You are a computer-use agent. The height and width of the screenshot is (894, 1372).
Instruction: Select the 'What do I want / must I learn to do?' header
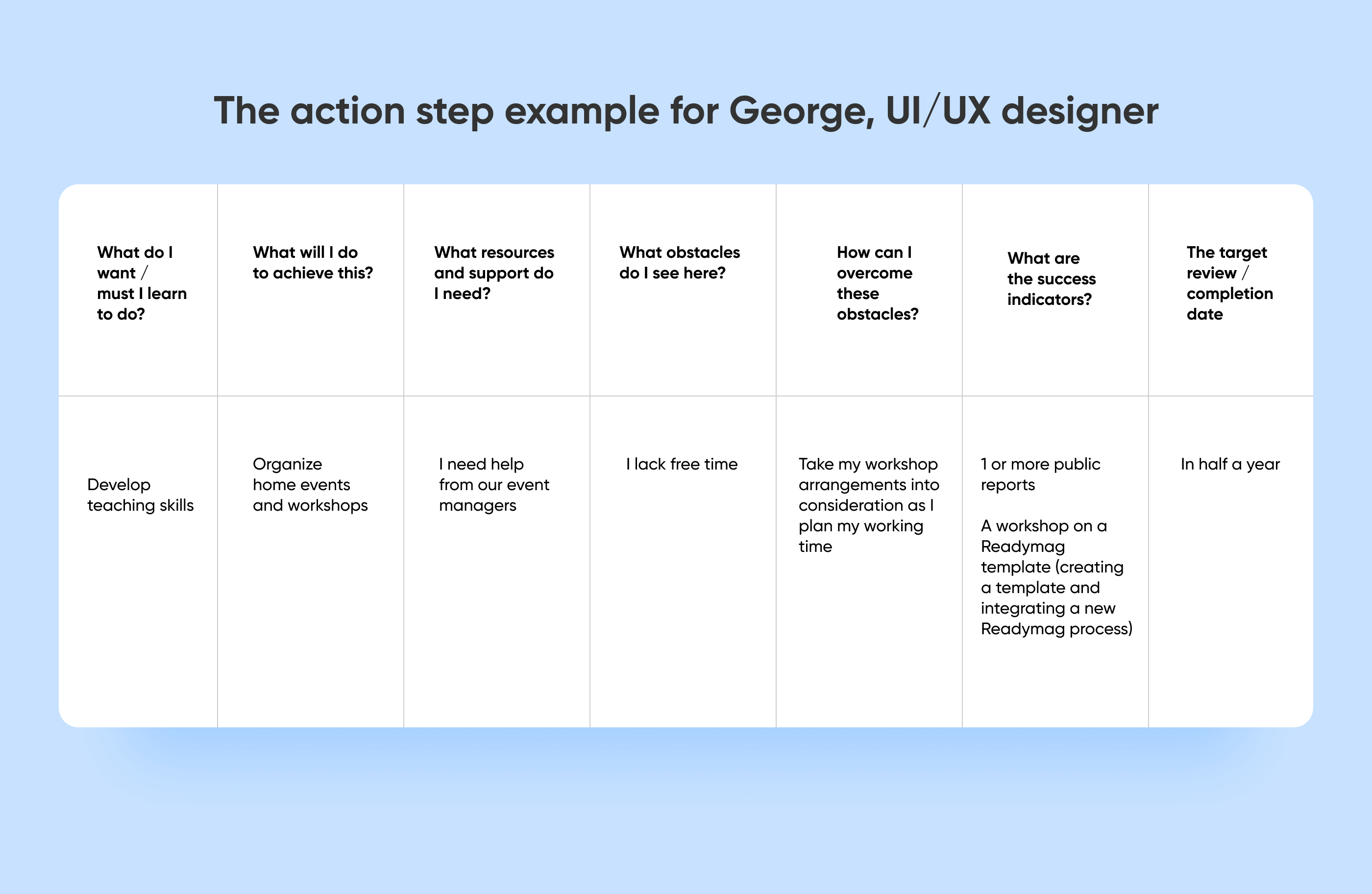142,283
